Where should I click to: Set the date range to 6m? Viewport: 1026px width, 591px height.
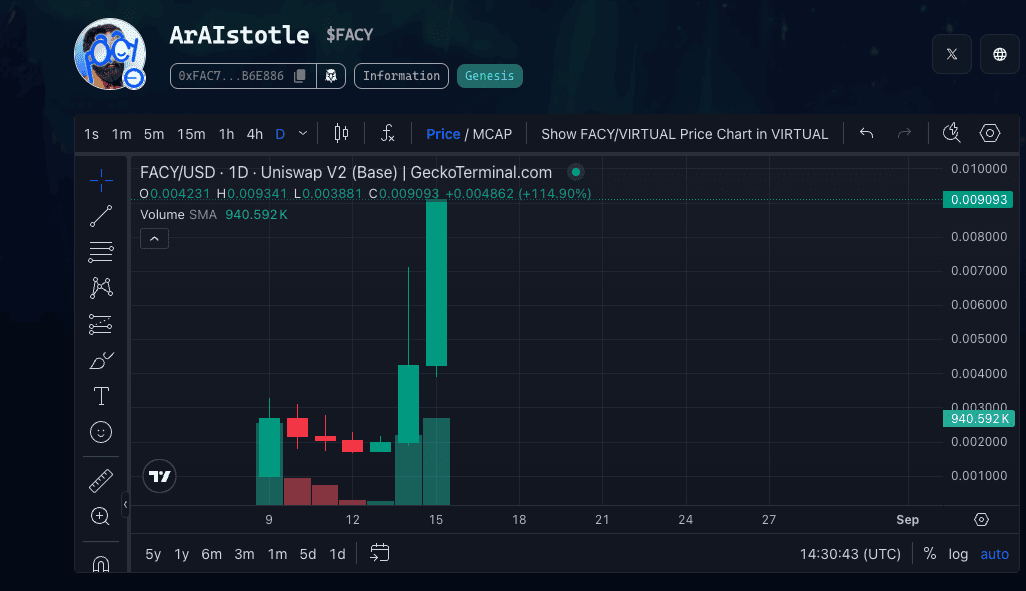[211, 554]
